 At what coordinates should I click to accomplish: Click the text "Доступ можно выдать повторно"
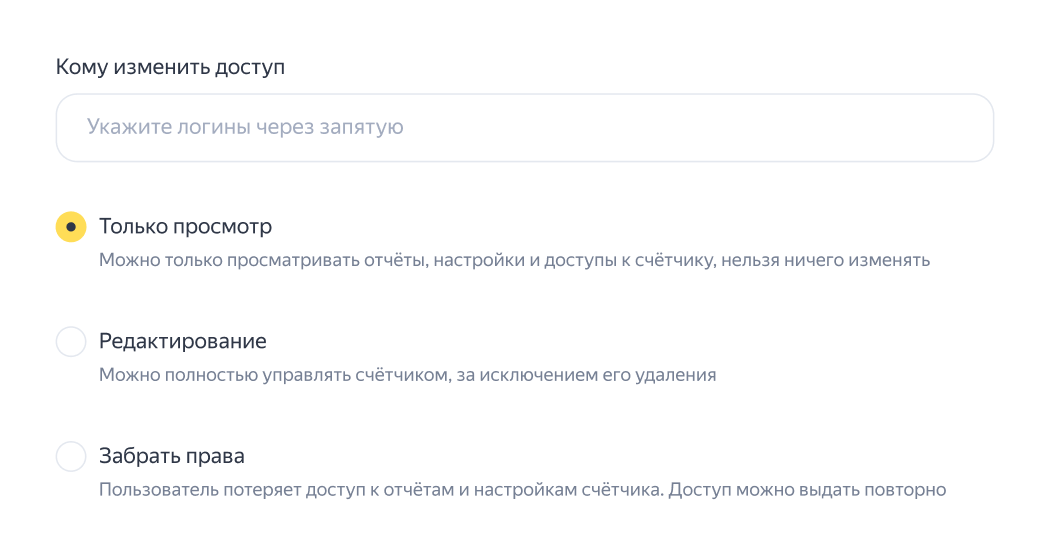(807, 491)
